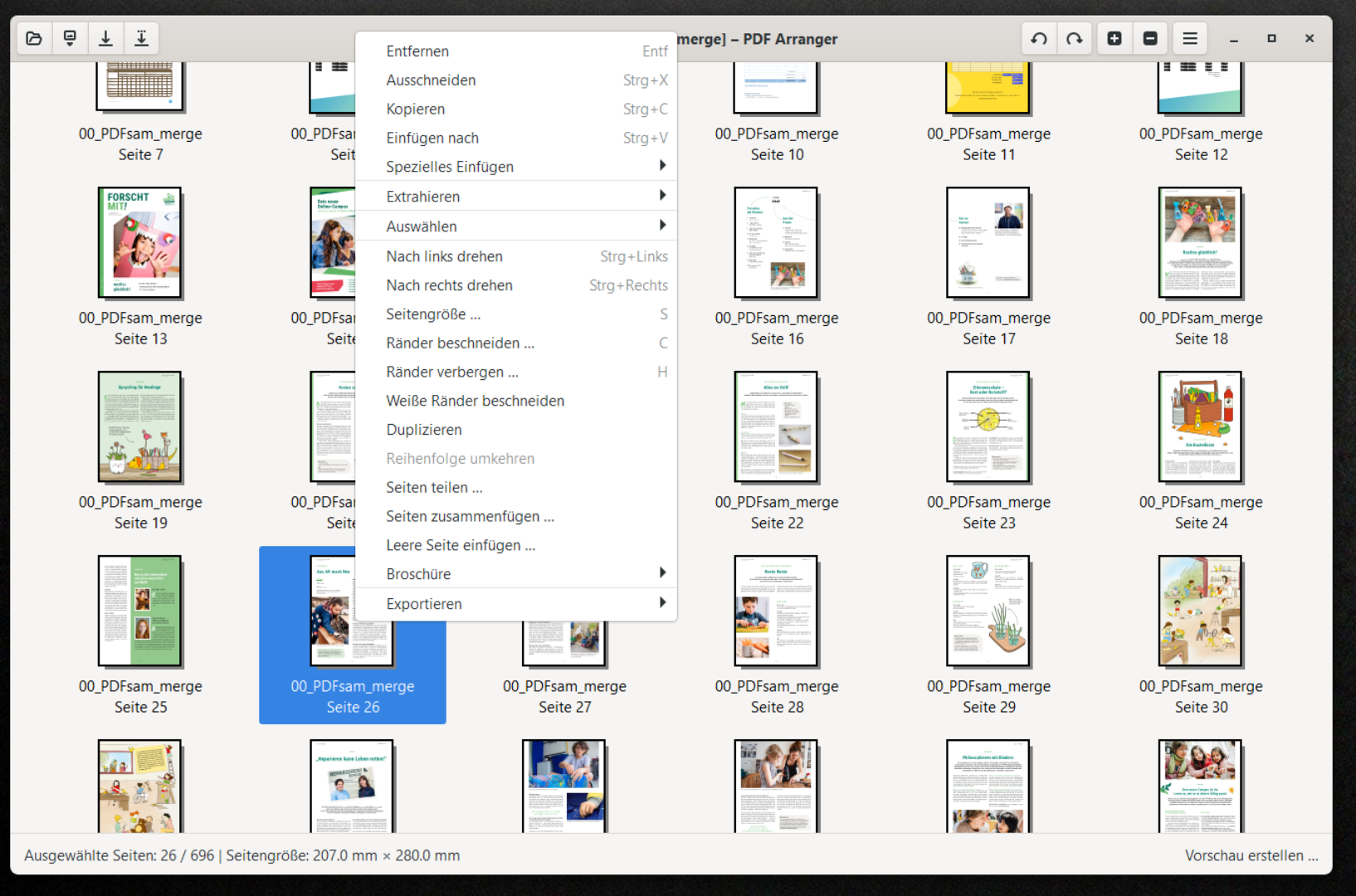
Task: Click Vorschau erstellen status text
Action: [1251, 855]
